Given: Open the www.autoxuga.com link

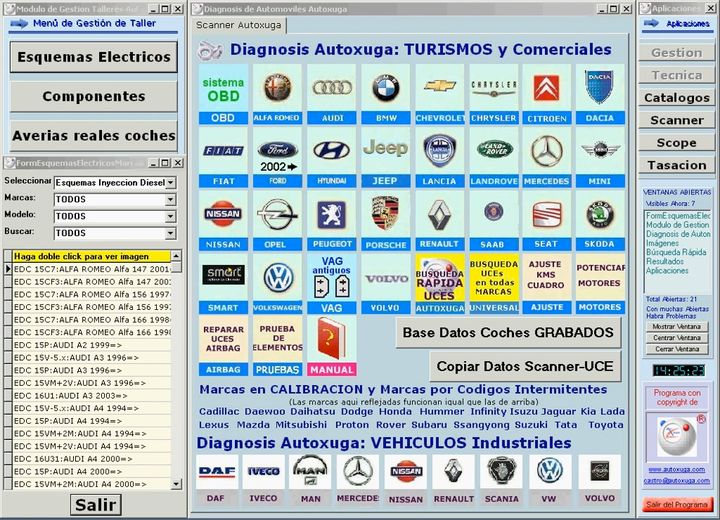Looking at the screenshot, I should [x=677, y=469].
